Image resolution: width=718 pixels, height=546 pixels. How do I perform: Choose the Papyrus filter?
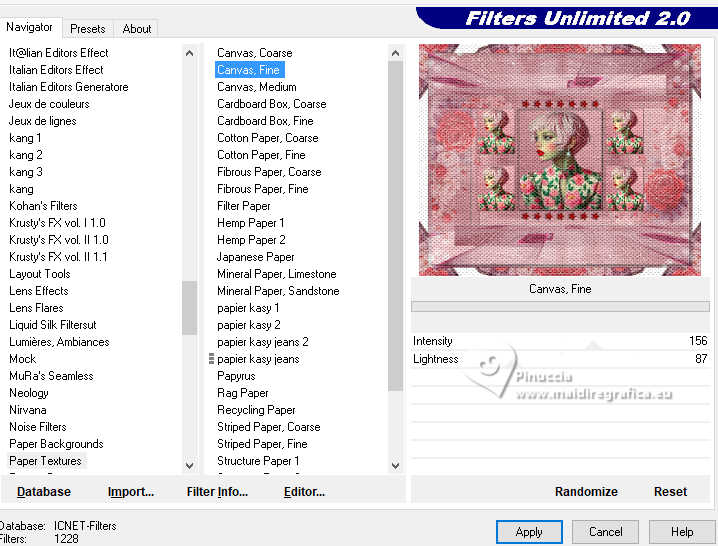click(x=236, y=376)
